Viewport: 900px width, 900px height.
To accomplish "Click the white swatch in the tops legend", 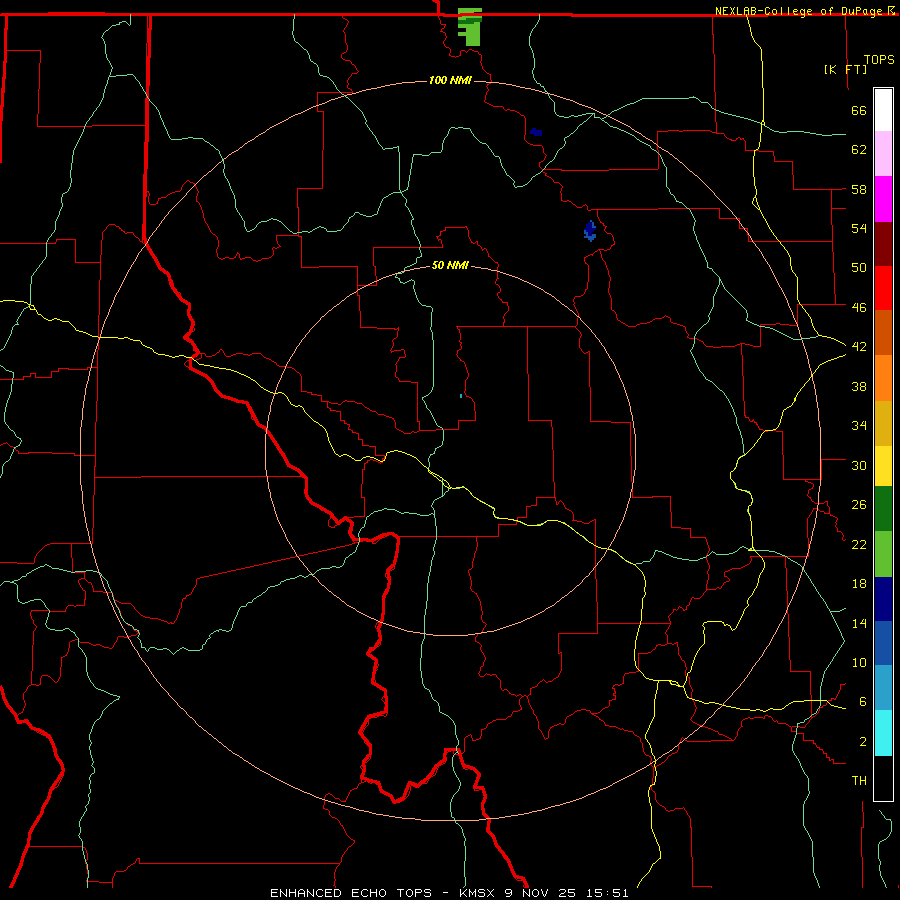I will [883, 110].
